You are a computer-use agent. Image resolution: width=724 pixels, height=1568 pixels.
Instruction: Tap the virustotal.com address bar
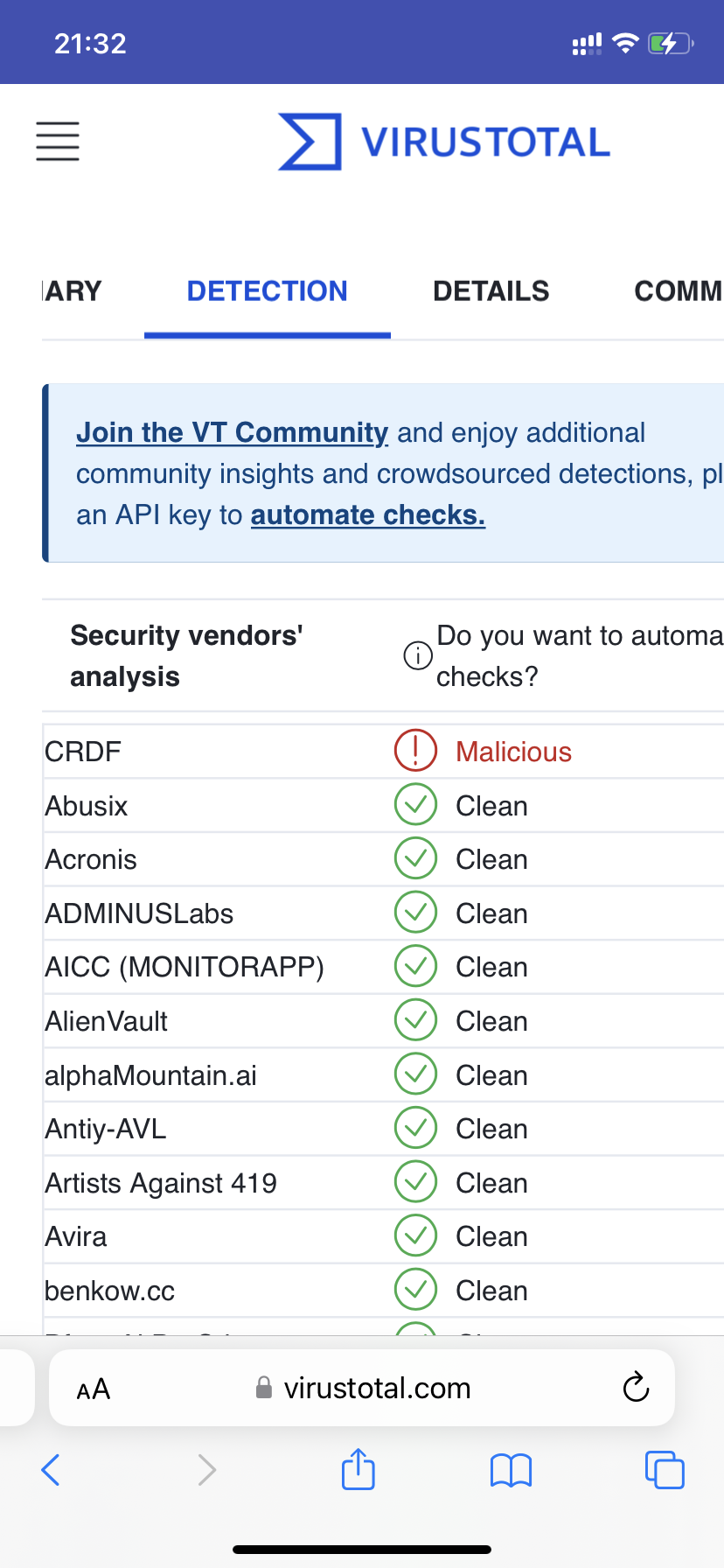tap(376, 1388)
